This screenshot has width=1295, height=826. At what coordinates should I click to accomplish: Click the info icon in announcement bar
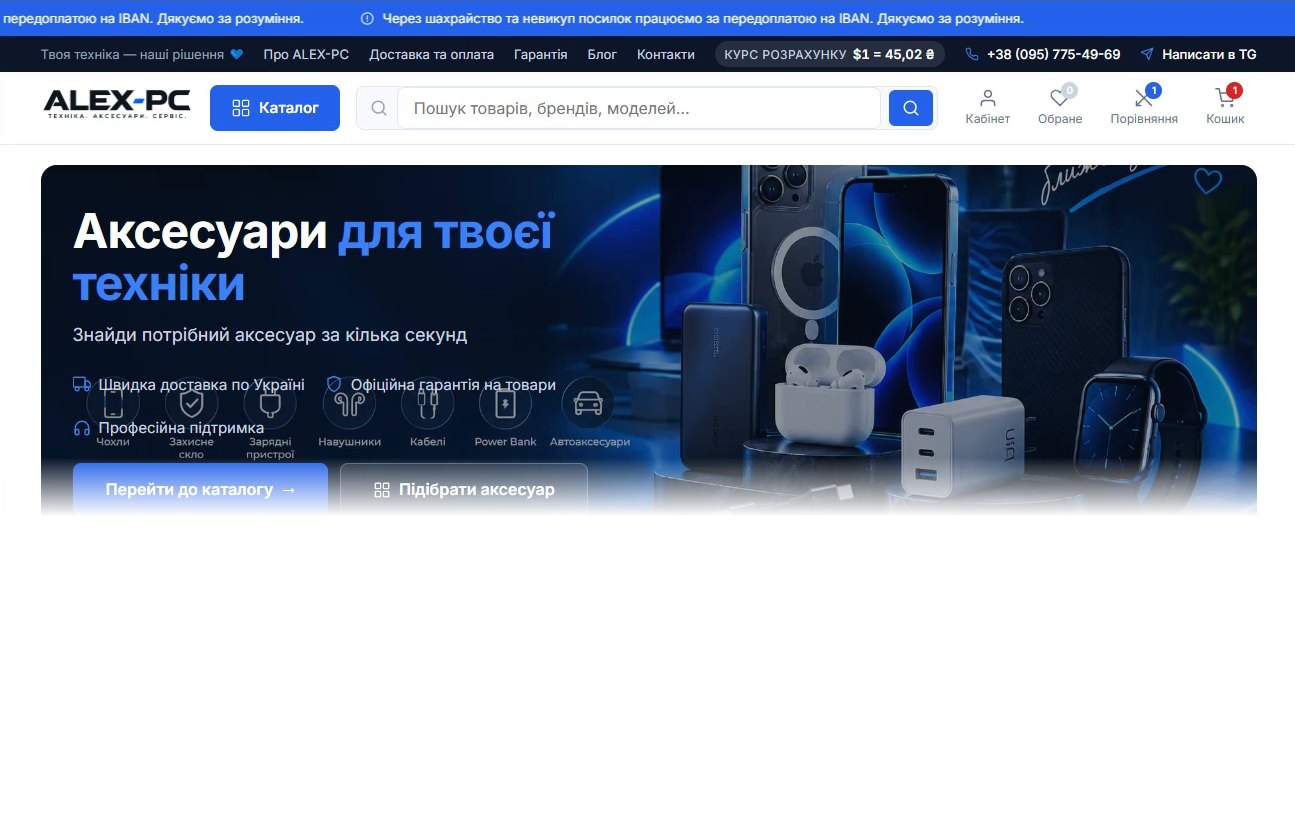tap(367, 18)
